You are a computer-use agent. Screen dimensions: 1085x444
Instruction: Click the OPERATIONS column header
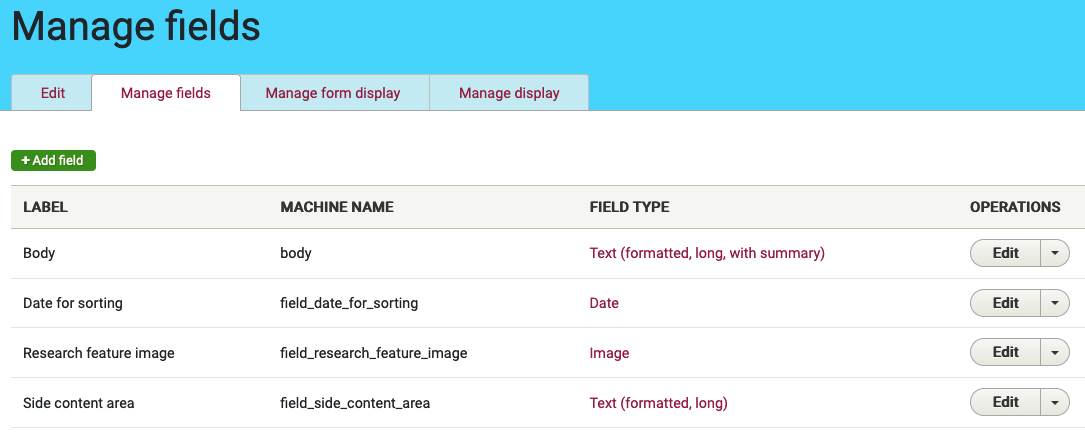pyautogui.click(x=1015, y=207)
